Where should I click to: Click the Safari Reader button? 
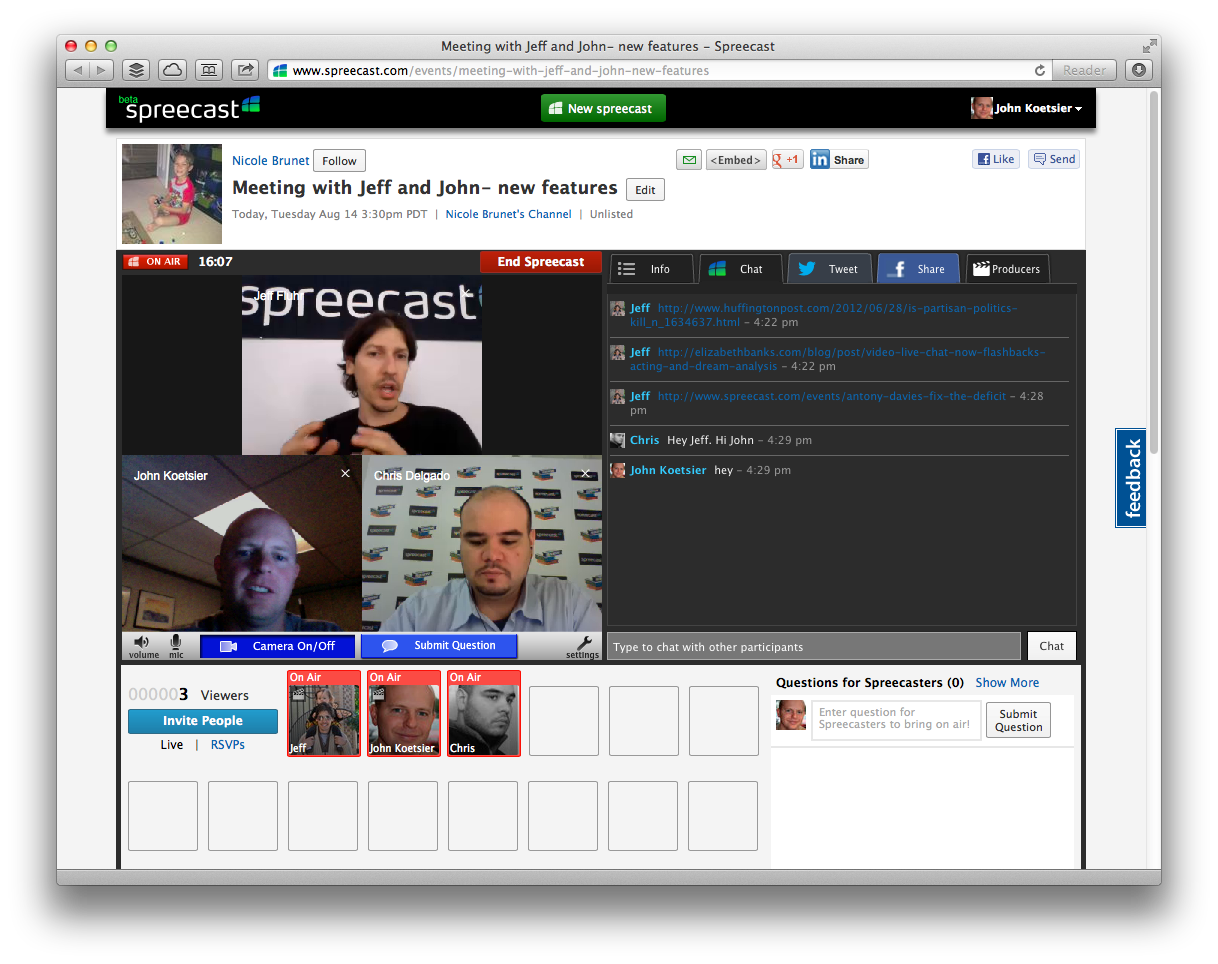(x=1085, y=71)
